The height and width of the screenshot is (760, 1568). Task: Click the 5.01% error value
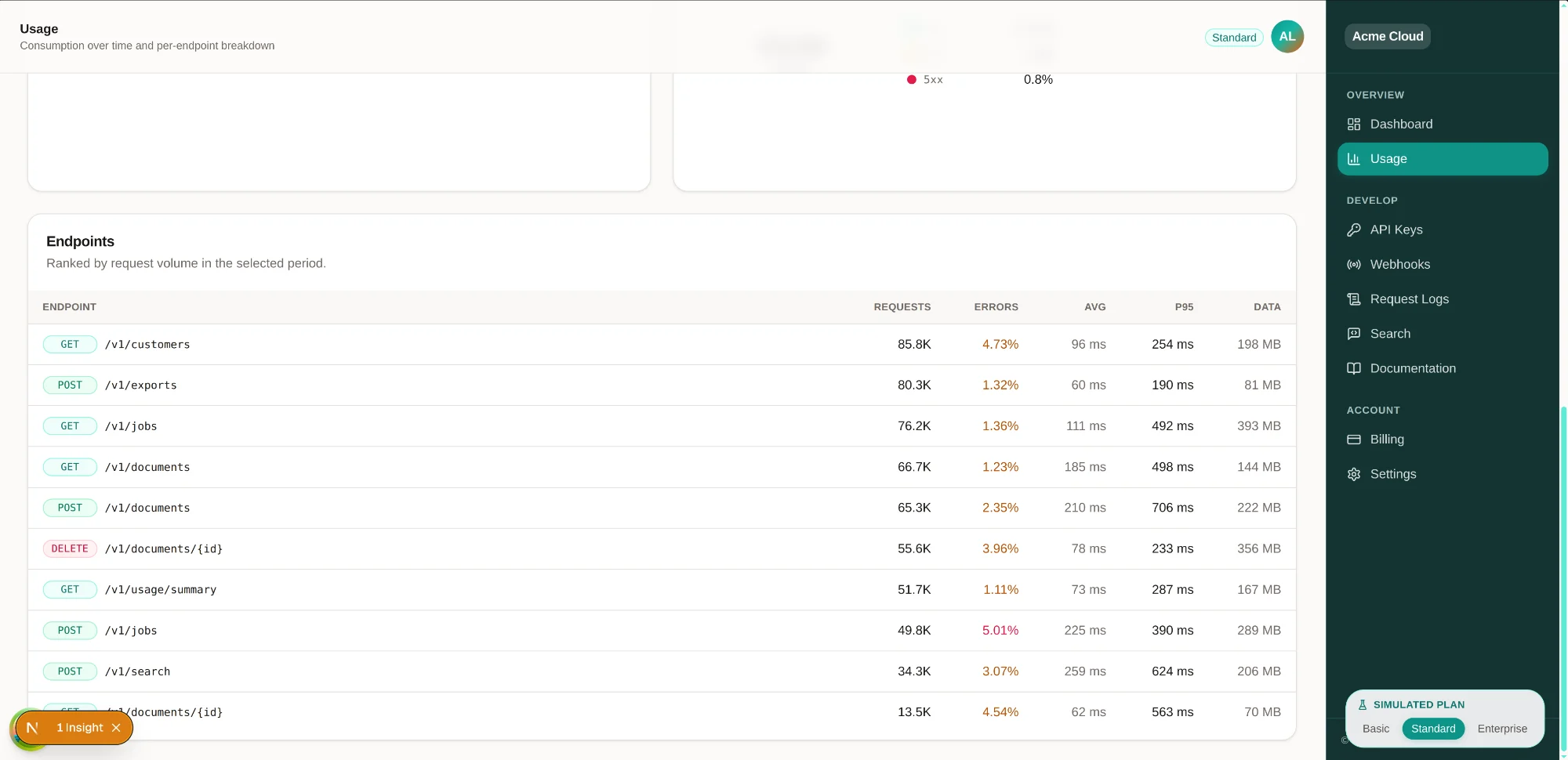[x=1000, y=630]
